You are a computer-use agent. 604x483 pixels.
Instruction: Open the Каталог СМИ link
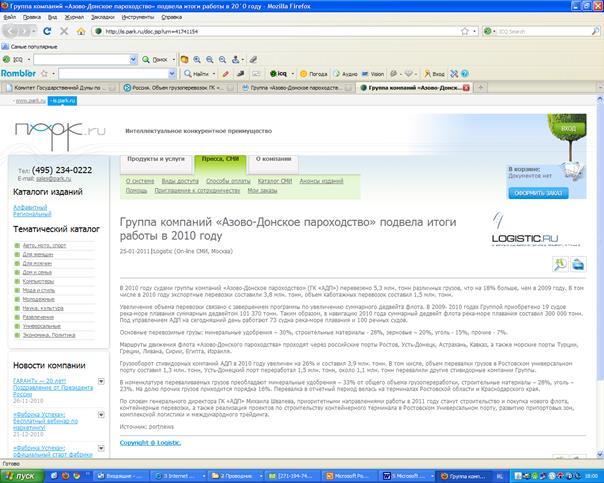click(x=275, y=181)
